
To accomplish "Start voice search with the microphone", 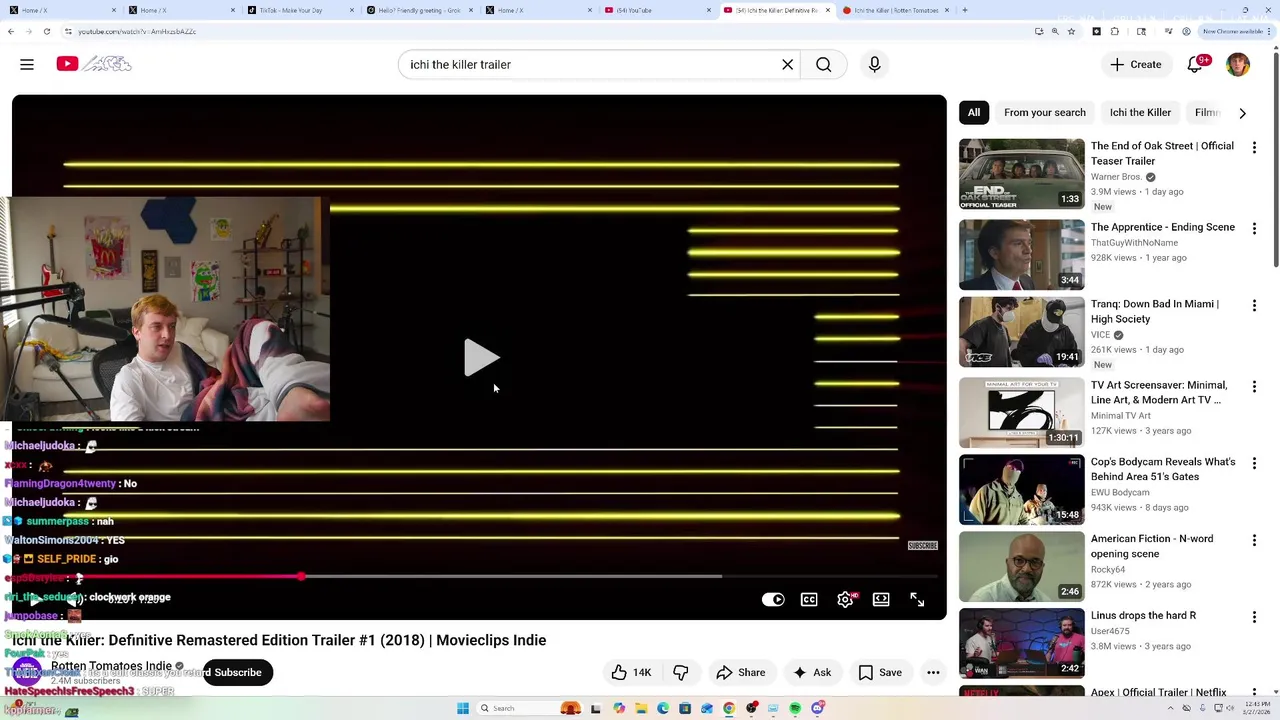I will 874,64.
